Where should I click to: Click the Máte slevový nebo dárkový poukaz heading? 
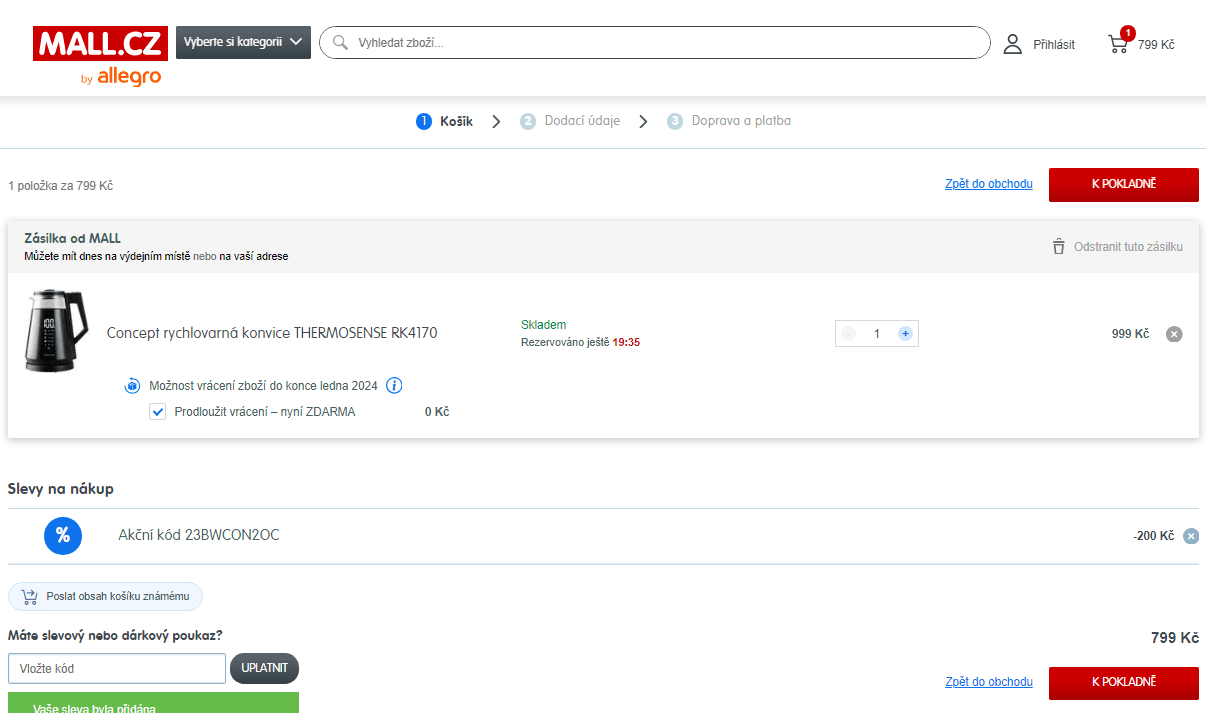click(115, 635)
